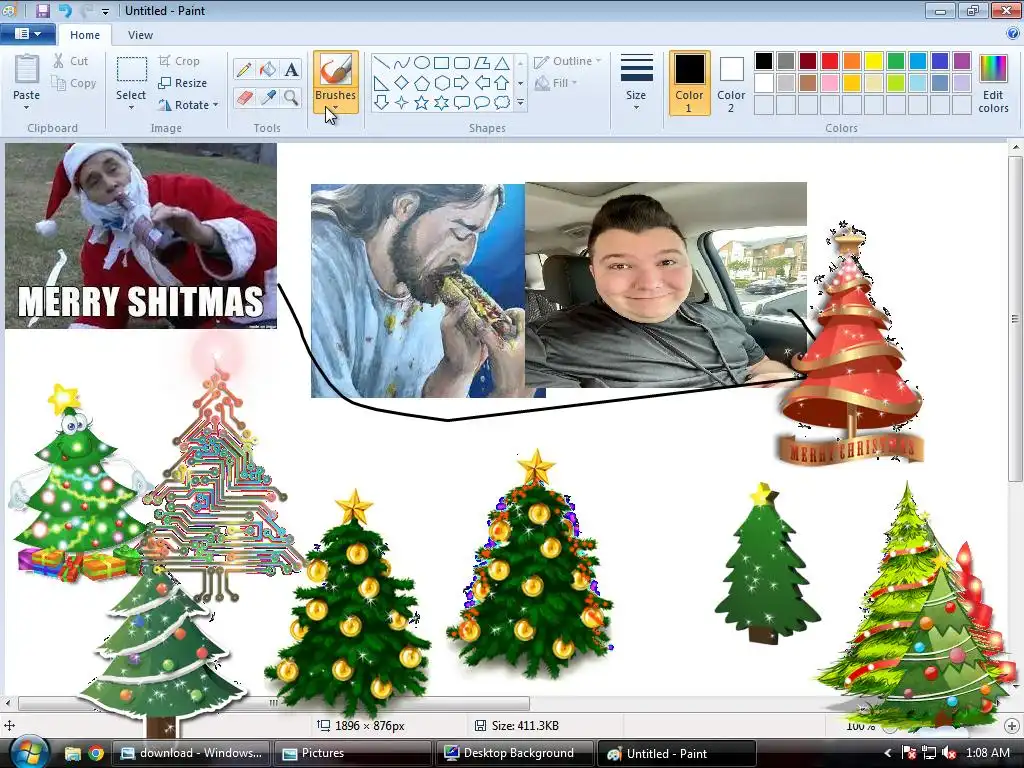The width and height of the screenshot is (1024, 768).
Task: Choose the Four-point star shape
Action: (x=402, y=103)
